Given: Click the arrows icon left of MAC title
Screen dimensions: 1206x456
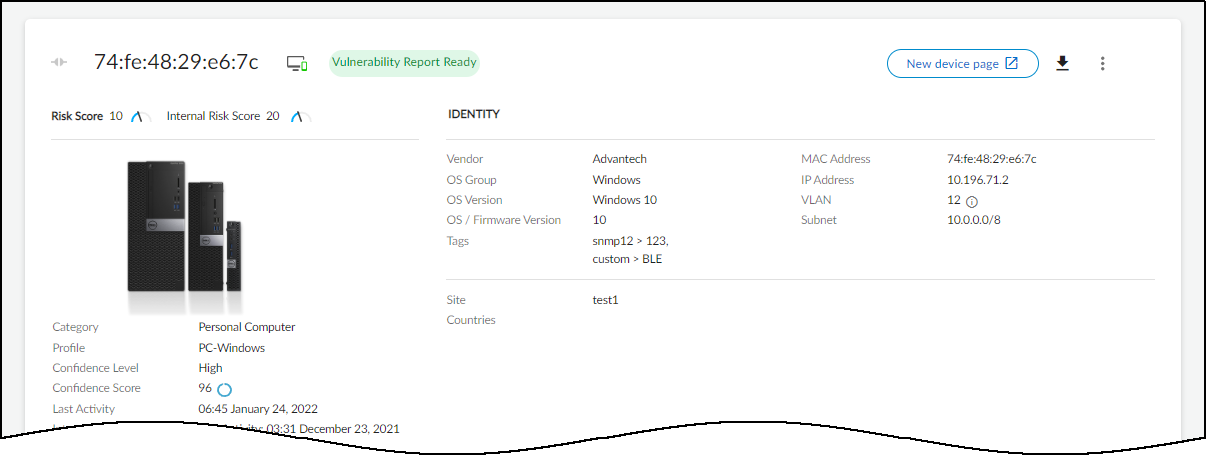Looking at the screenshot, I should (60, 63).
